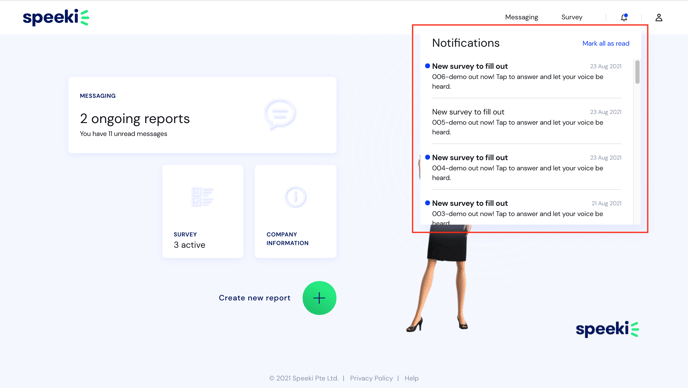The image size is (688, 388).
Task: Open Survey in the top navigation
Action: [572, 17]
